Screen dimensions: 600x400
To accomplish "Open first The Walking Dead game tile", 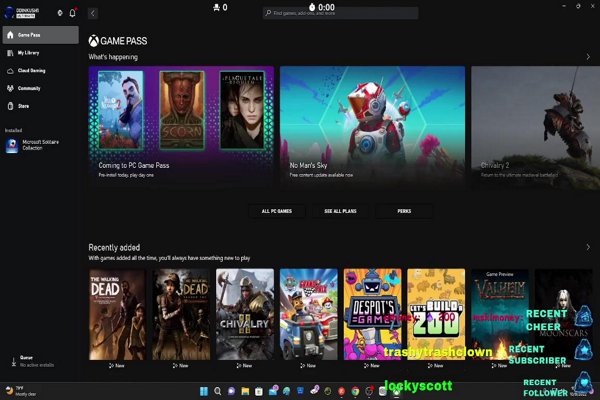I will pos(117,314).
